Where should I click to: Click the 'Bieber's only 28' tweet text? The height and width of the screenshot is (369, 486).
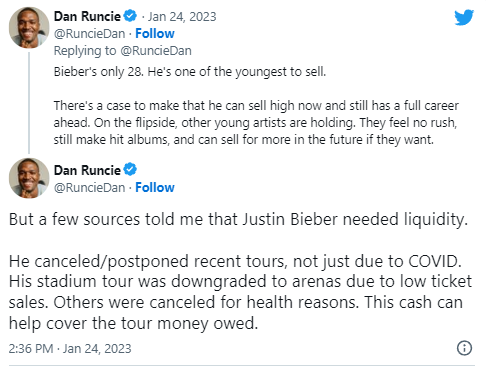(190, 72)
